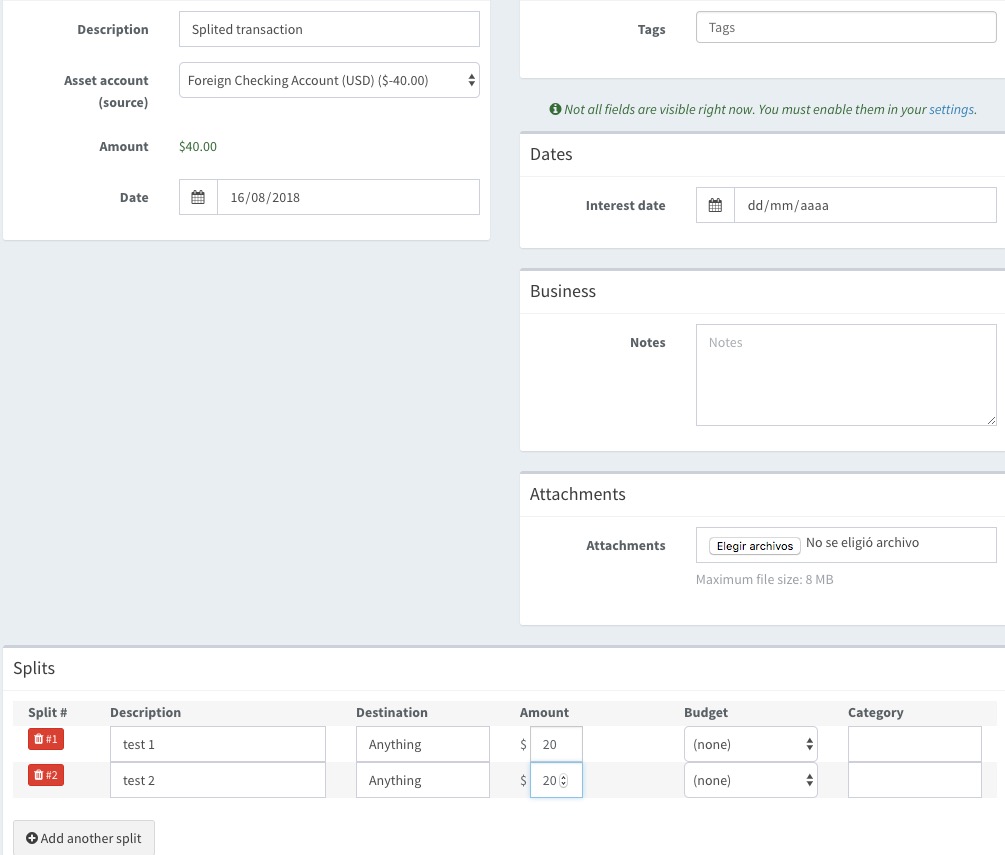Click the Notes text area
Image resolution: width=1005 pixels, height=855 pixels.
(x=845, y=374)
